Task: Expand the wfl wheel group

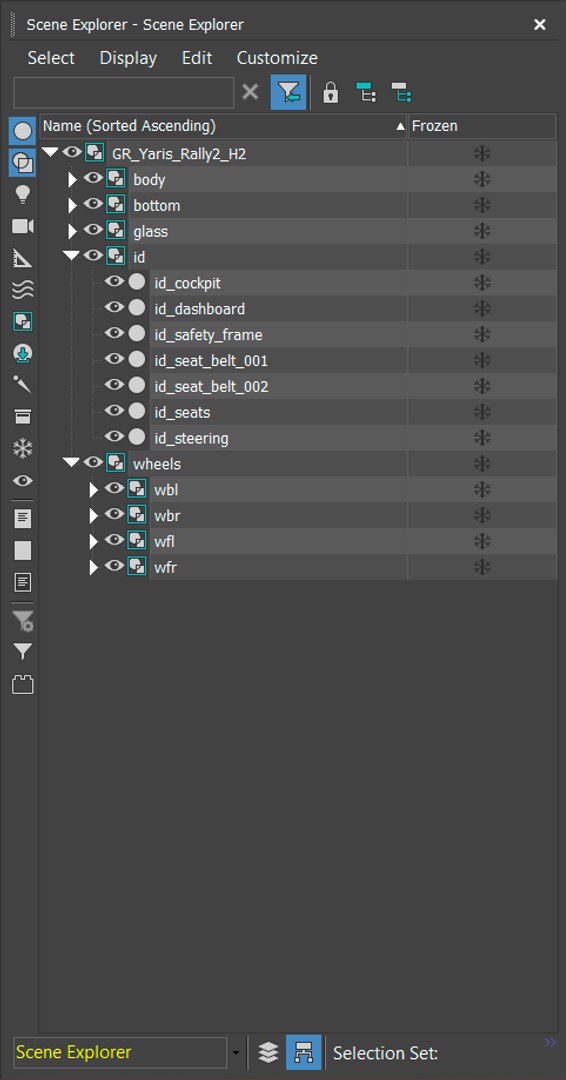Action: tap(94, 542)
